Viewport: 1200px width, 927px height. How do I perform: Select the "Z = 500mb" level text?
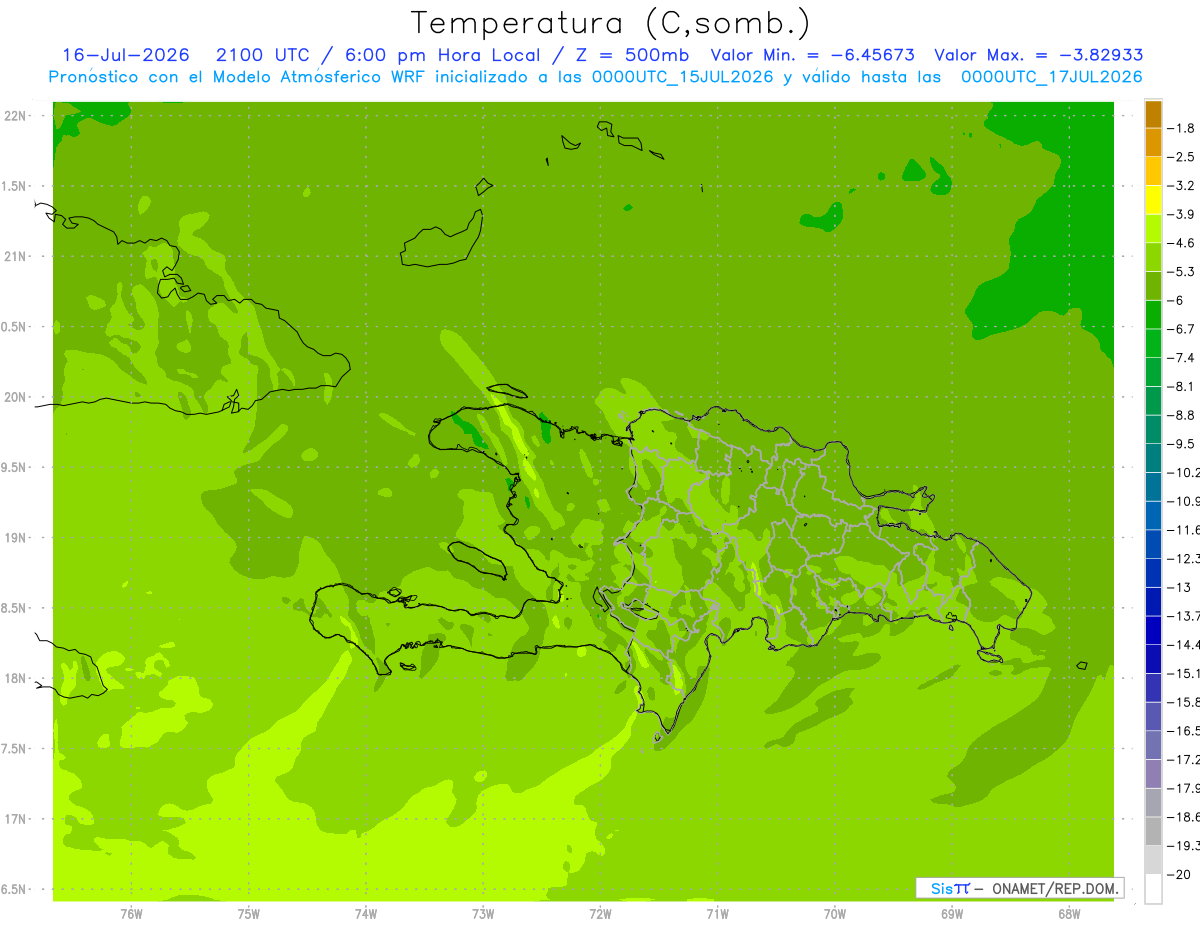click(x=634, y=55)
